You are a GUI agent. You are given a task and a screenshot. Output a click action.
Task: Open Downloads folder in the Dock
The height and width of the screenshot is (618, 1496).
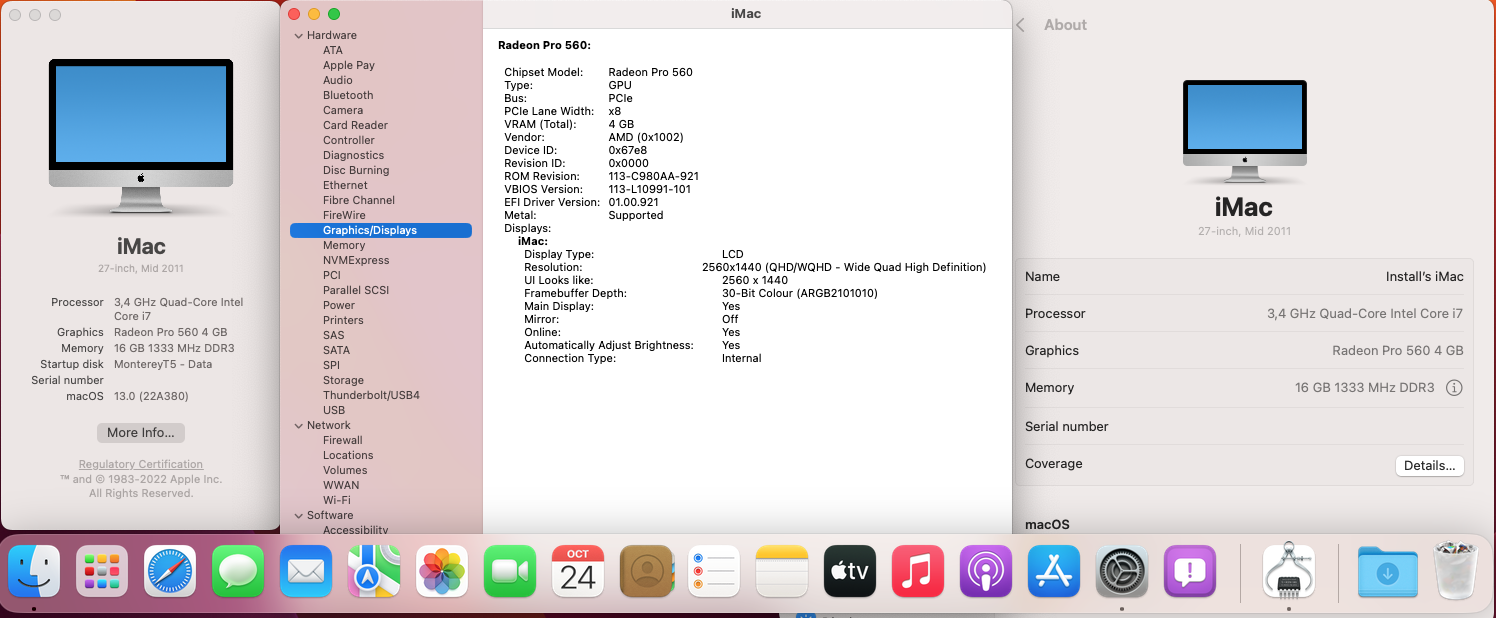pyautogui.click(x=1386, y=572)
